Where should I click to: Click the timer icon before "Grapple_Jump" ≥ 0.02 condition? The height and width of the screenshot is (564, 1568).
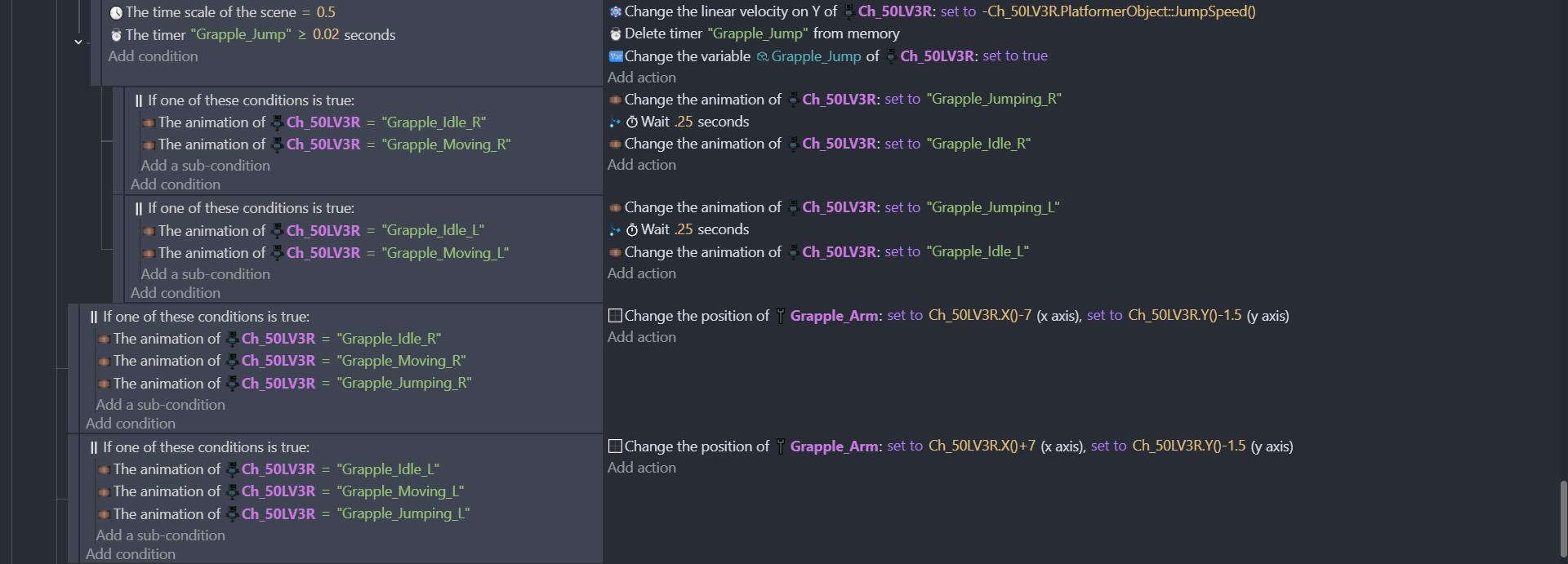coord(116,35)
